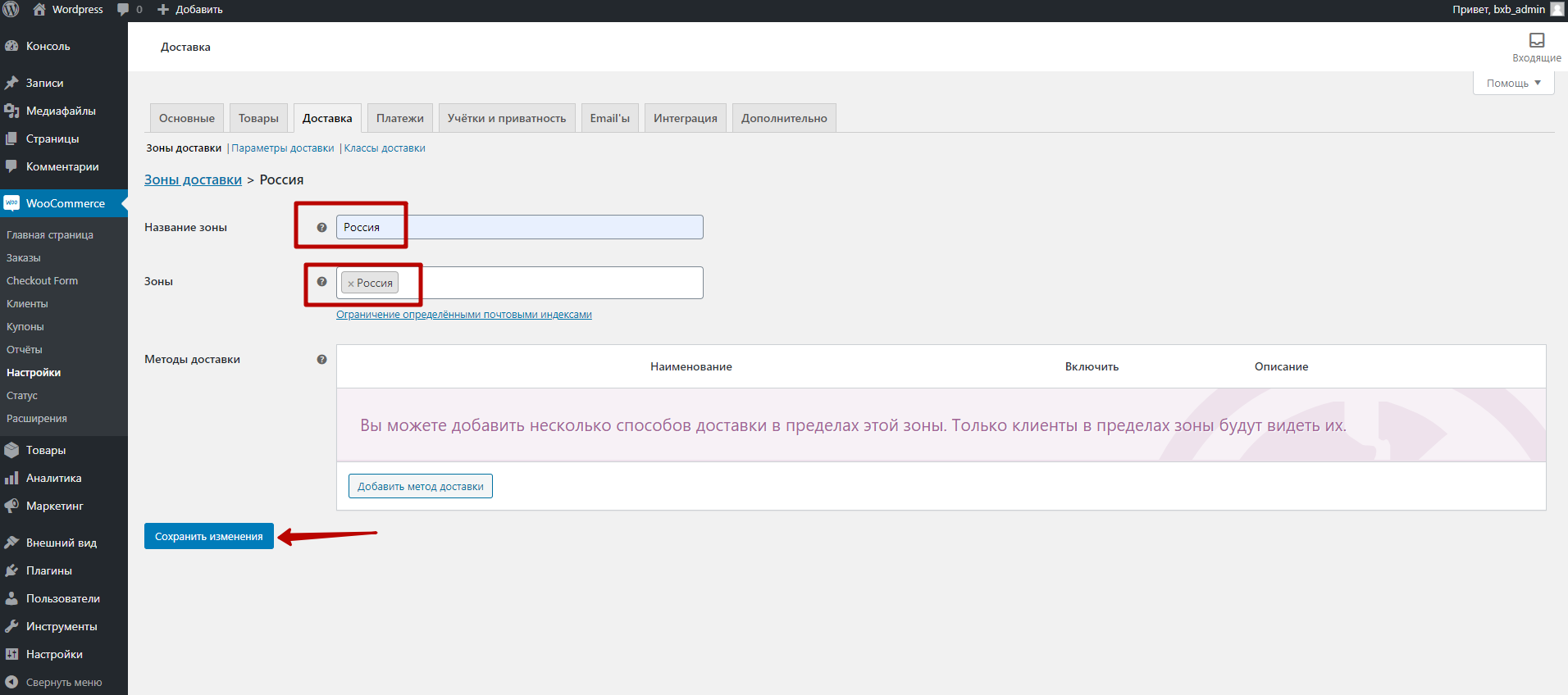
Task: Open the Входящие inbox icon
Action: 1537,47
